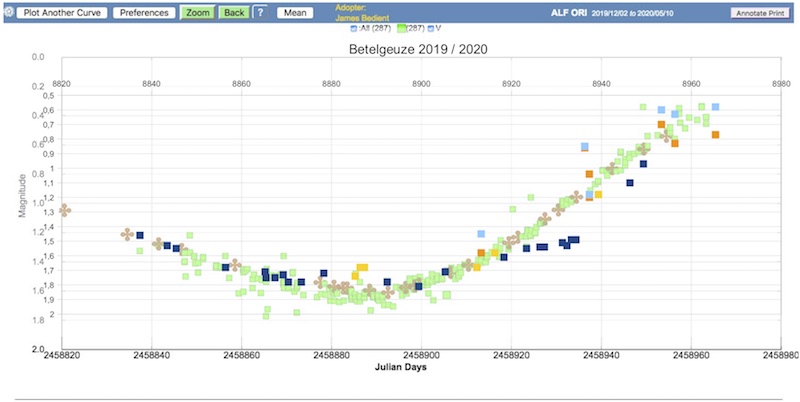The image size is (800, 402).
Task: Click the dark blue square near day 8837
Action: (x=140, y=234)
